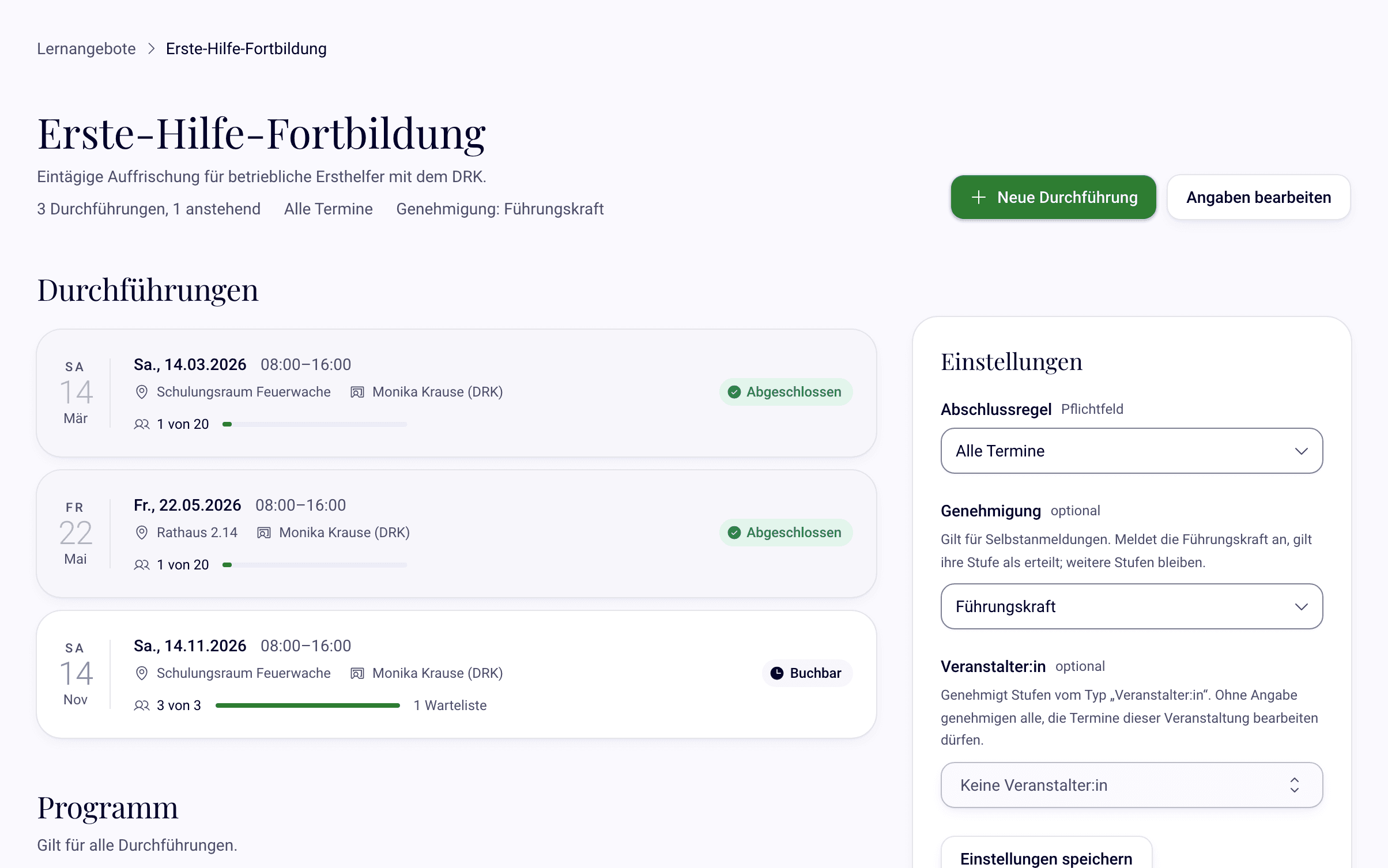Click clock icon in the Buchbar badge

pos(777,673)
